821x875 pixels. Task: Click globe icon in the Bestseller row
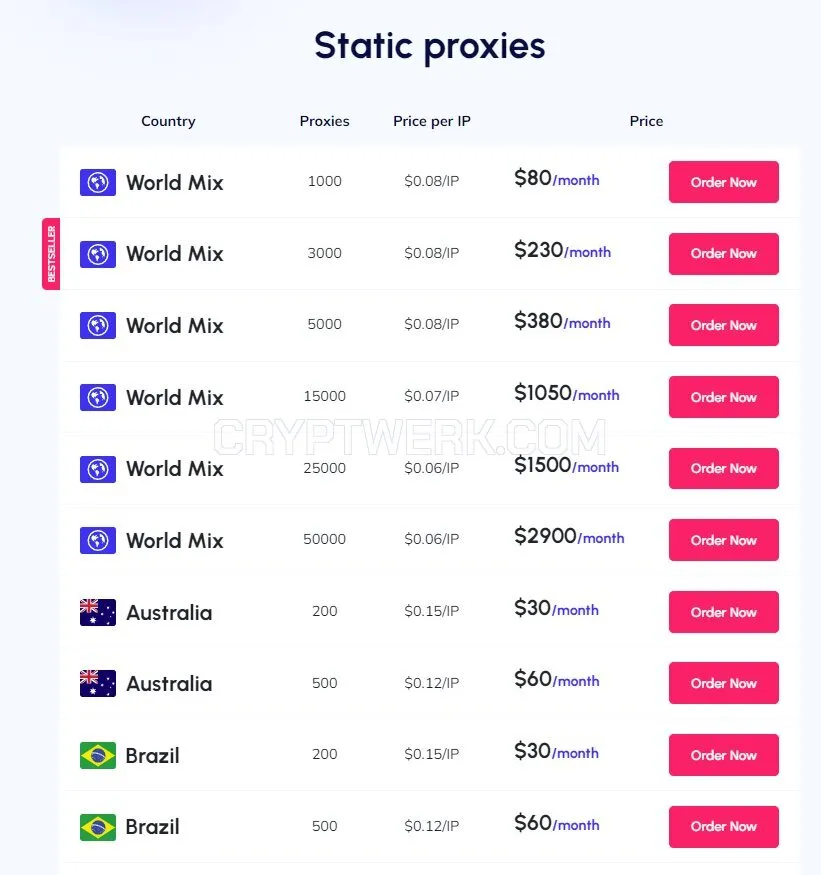(98, 254)
